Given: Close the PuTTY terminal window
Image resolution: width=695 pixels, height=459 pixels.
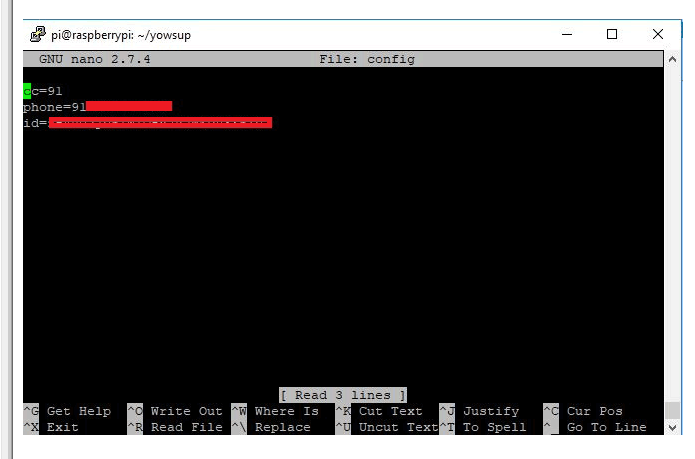Looking at the screenshot, I should pos(658,34).
